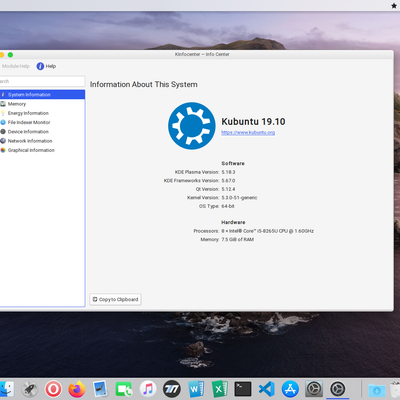Select File Indexer Monitor
This screenshot has width=400, height=400.
click(42, 122)
